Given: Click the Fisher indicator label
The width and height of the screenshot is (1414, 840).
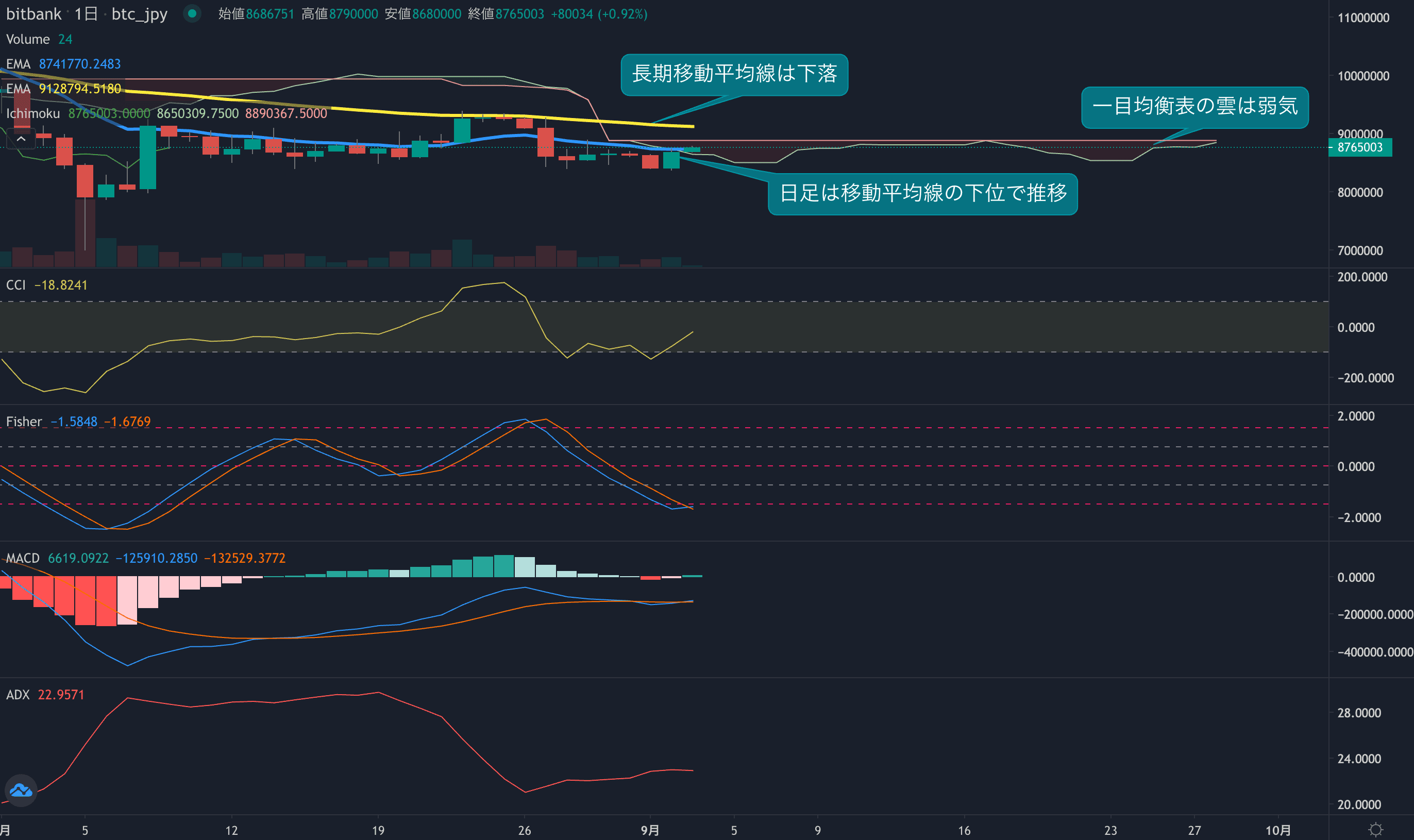Looking at the screenshot, I should click(x=24, y=422).
